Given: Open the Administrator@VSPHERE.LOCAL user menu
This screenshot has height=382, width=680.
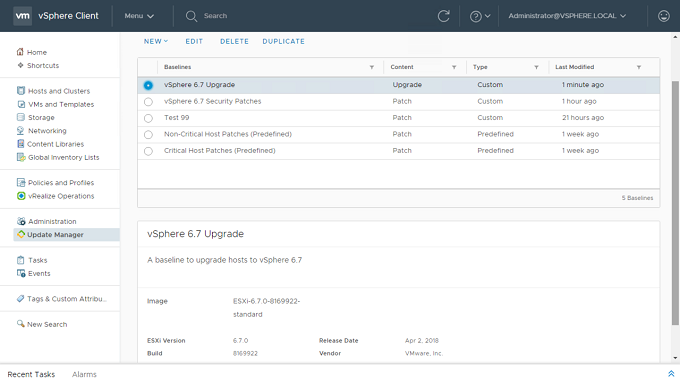Looking at the screenshot, I should click(567, 16).
